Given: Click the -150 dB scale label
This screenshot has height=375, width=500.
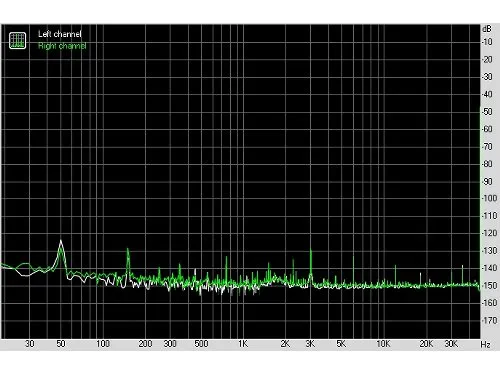Looking at the screenshot, I should pyautogui.click(x=490, y=285).
